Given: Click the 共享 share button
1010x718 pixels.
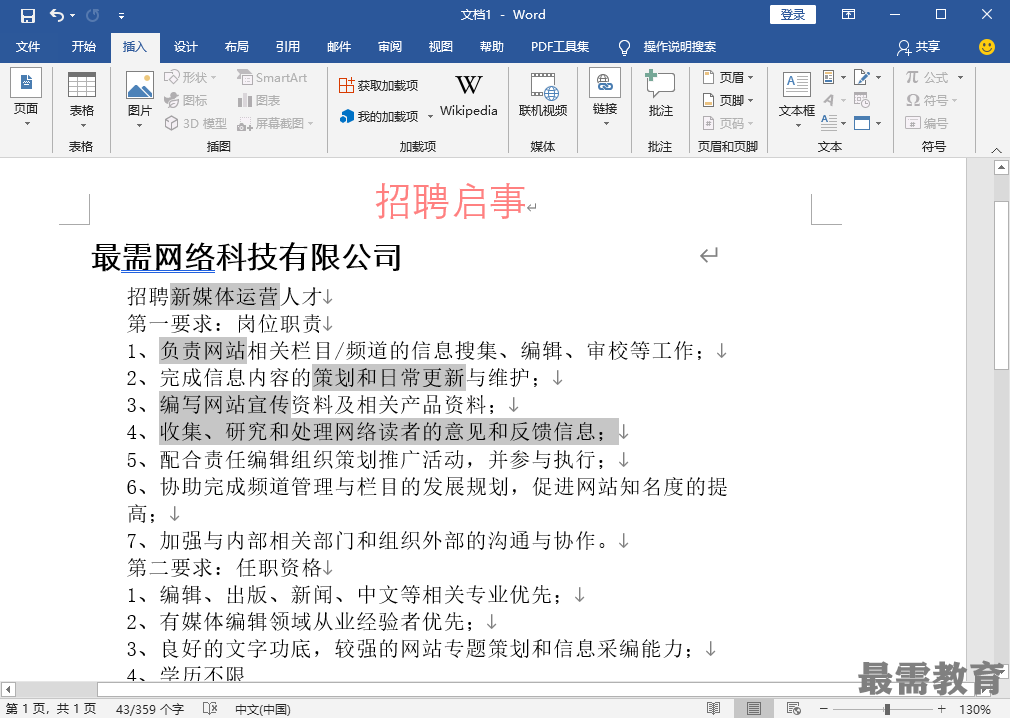Looking at the screenshot, I should (x=919, y=46).
